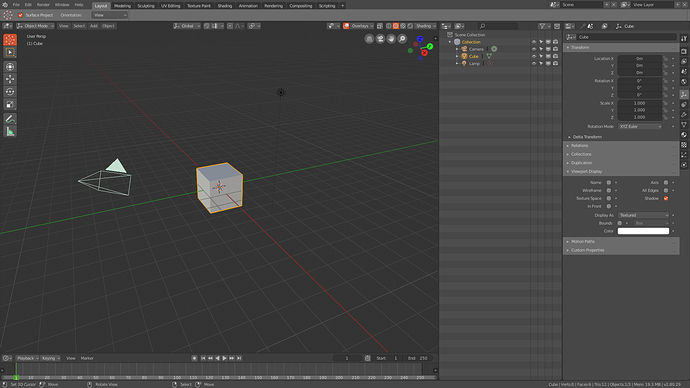Screen dimensions: 690x388
Task: Open the World properties tab
Action: (x=684, y=82)
